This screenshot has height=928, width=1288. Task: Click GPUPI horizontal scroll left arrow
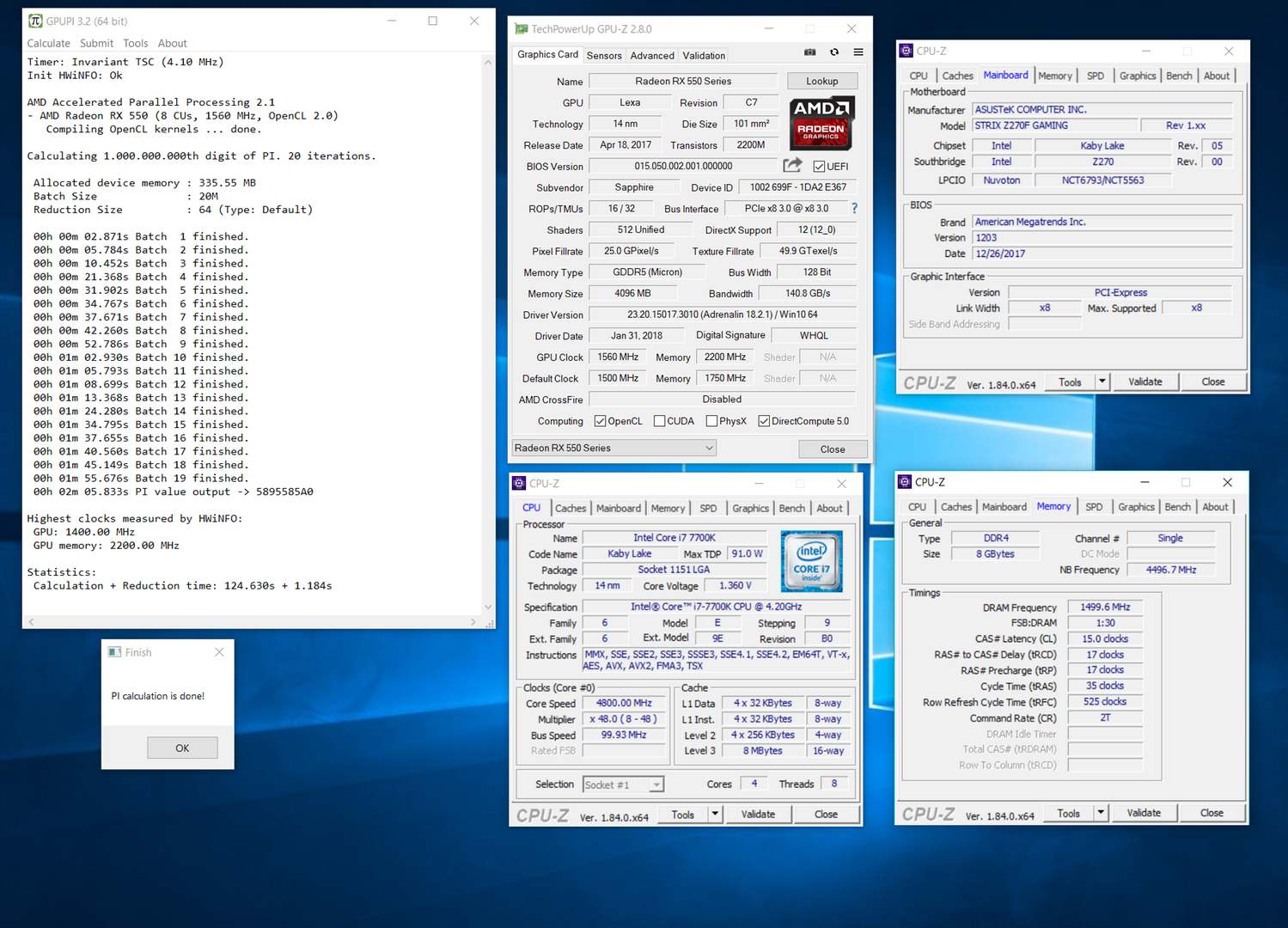(31, 621)
